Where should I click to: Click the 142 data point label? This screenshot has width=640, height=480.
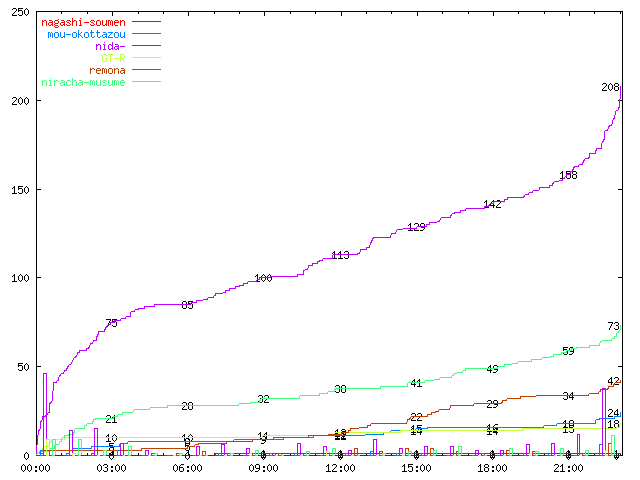(492, 204)
